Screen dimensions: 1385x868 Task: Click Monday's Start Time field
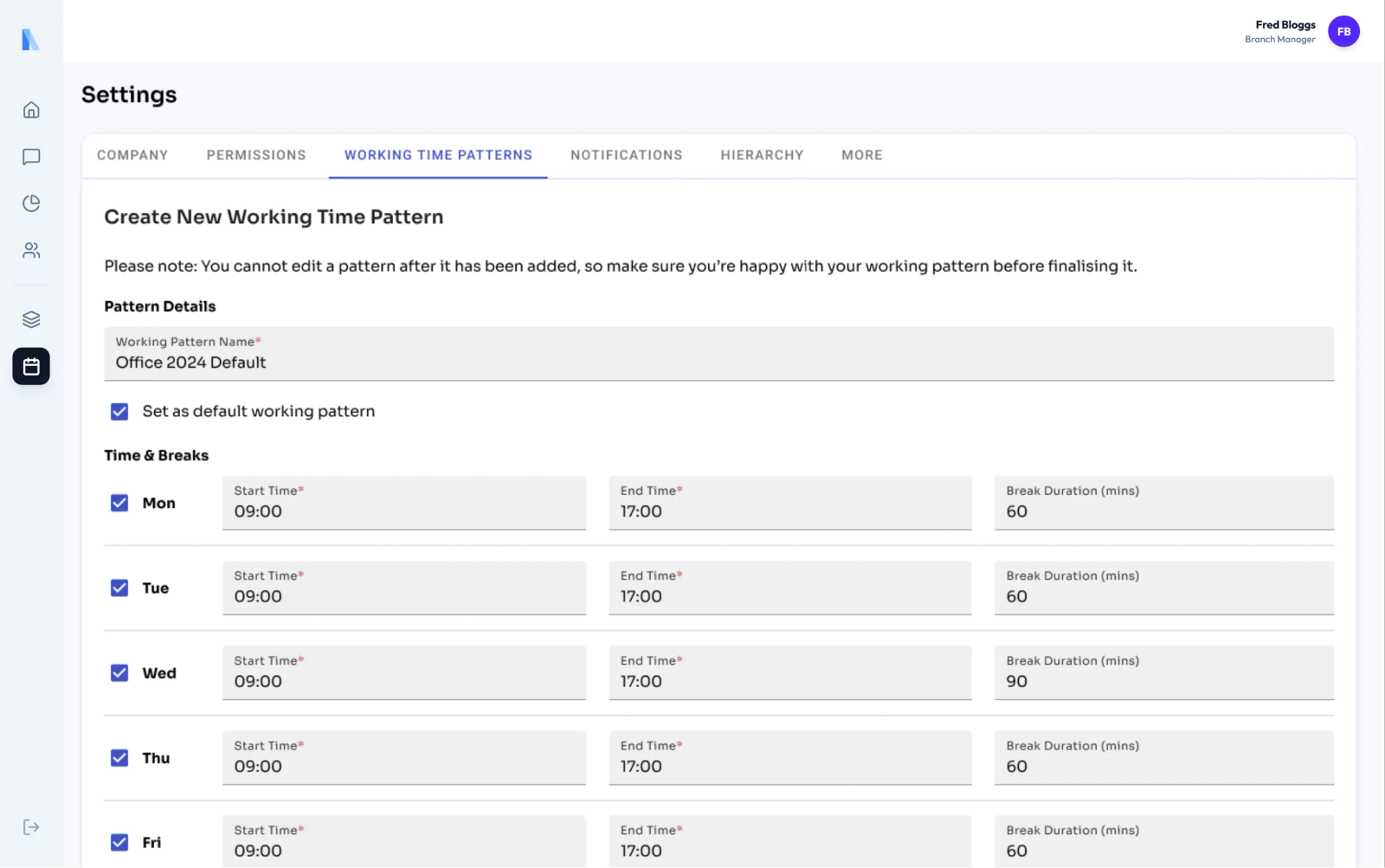click(404, 503)
